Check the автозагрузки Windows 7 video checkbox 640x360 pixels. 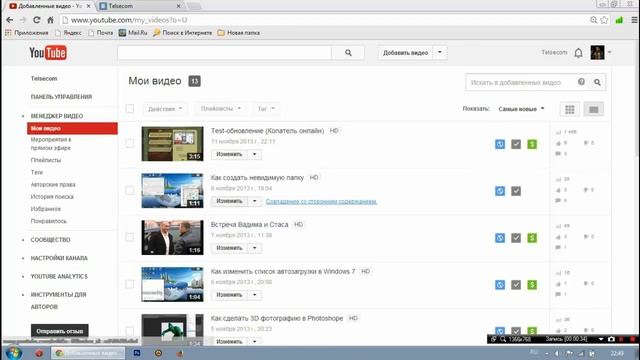[130, 284]
